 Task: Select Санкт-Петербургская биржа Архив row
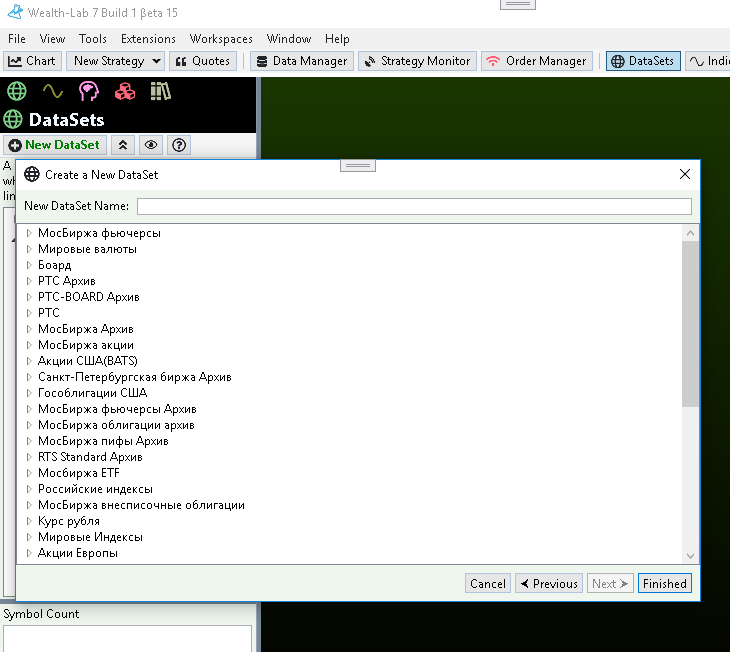[x=135, y=377]
